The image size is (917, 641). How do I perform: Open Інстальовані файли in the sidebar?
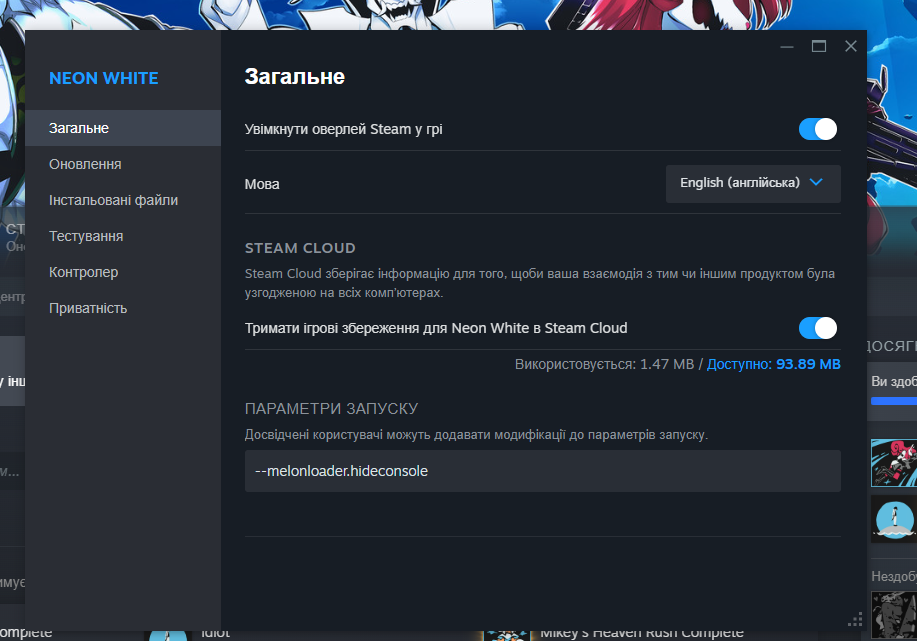coord(113,200)
